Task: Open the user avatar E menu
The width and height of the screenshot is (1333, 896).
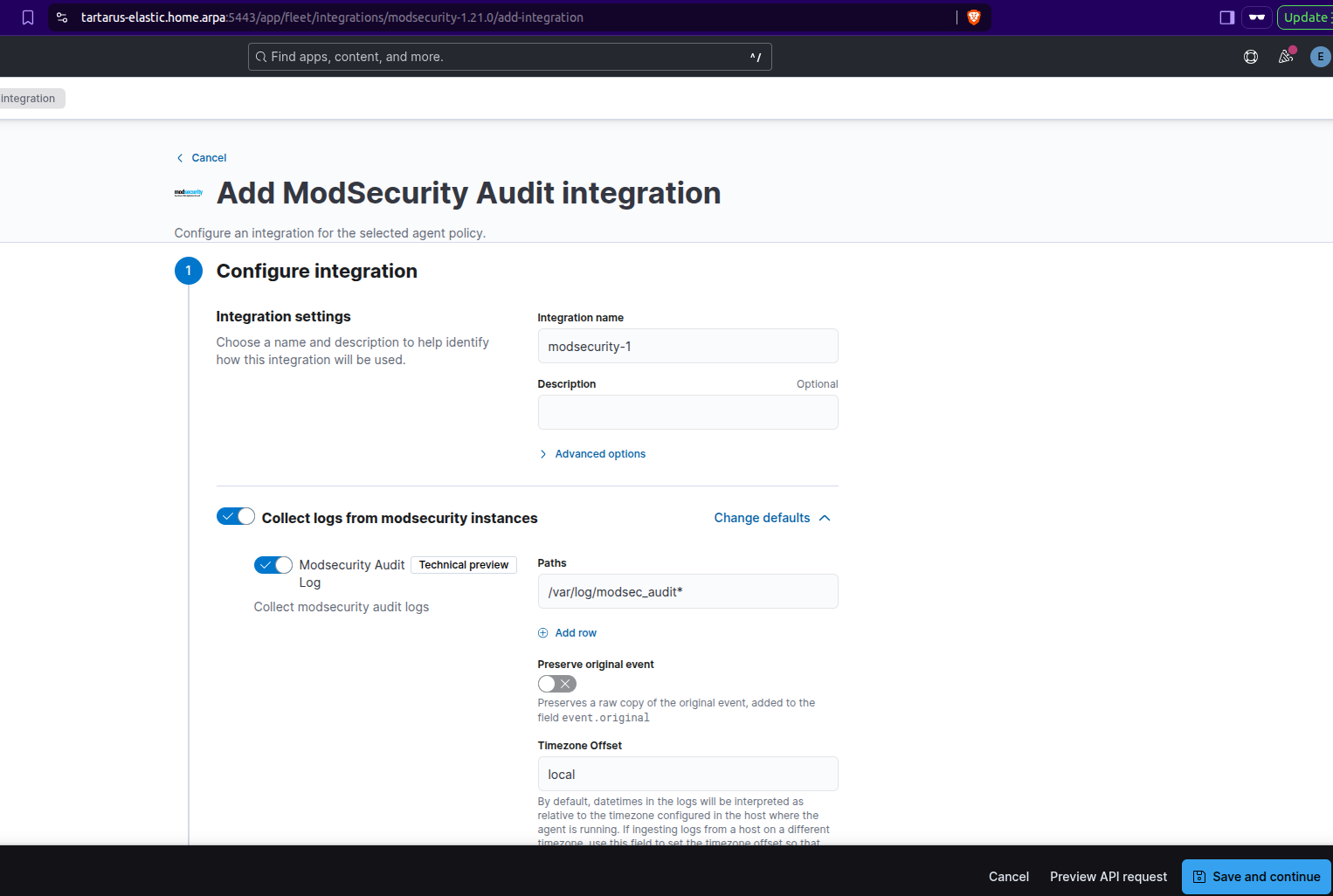Action: [1320, 57]
